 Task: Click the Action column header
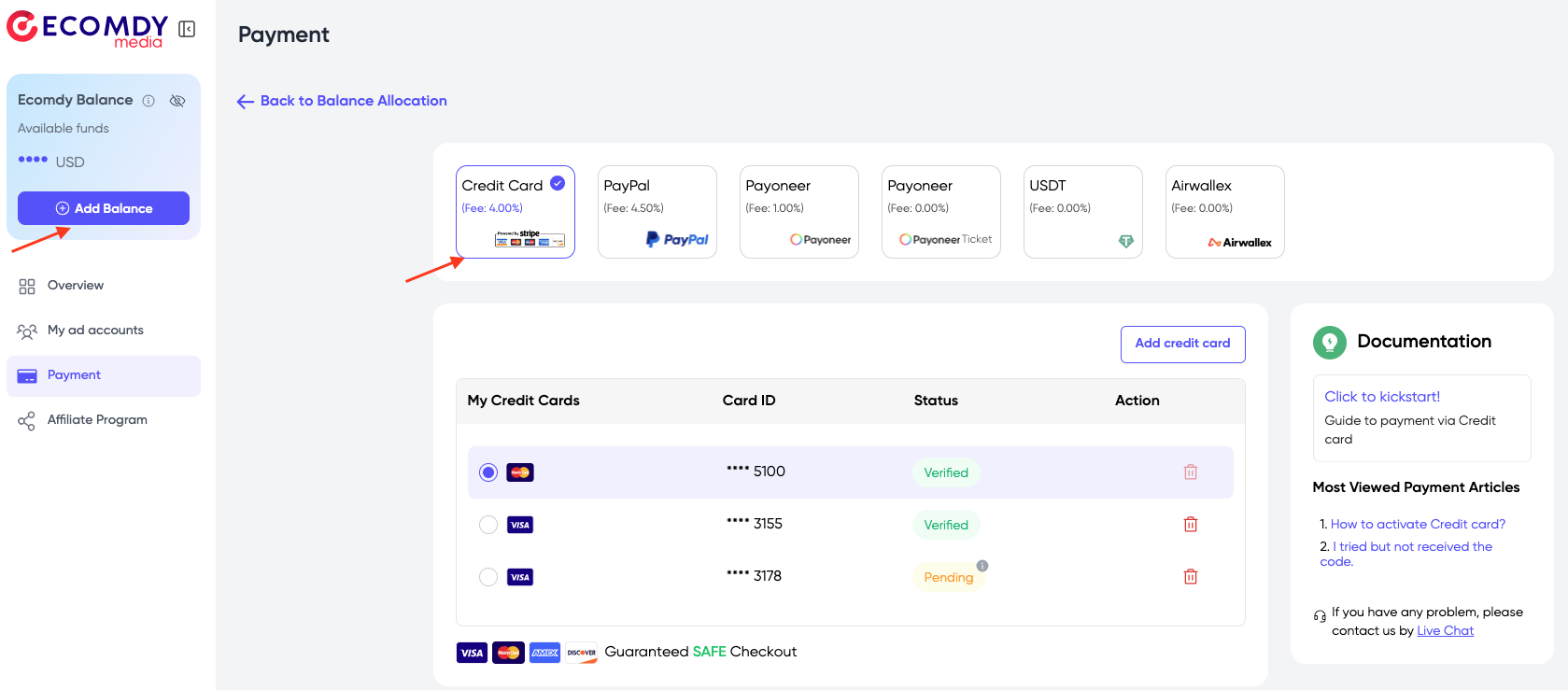pos(1137,401)
